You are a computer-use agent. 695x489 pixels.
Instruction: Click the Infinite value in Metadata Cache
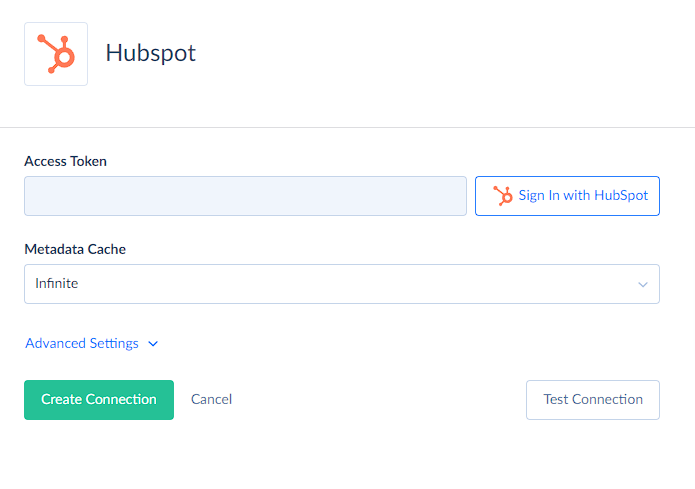point(57,283)
